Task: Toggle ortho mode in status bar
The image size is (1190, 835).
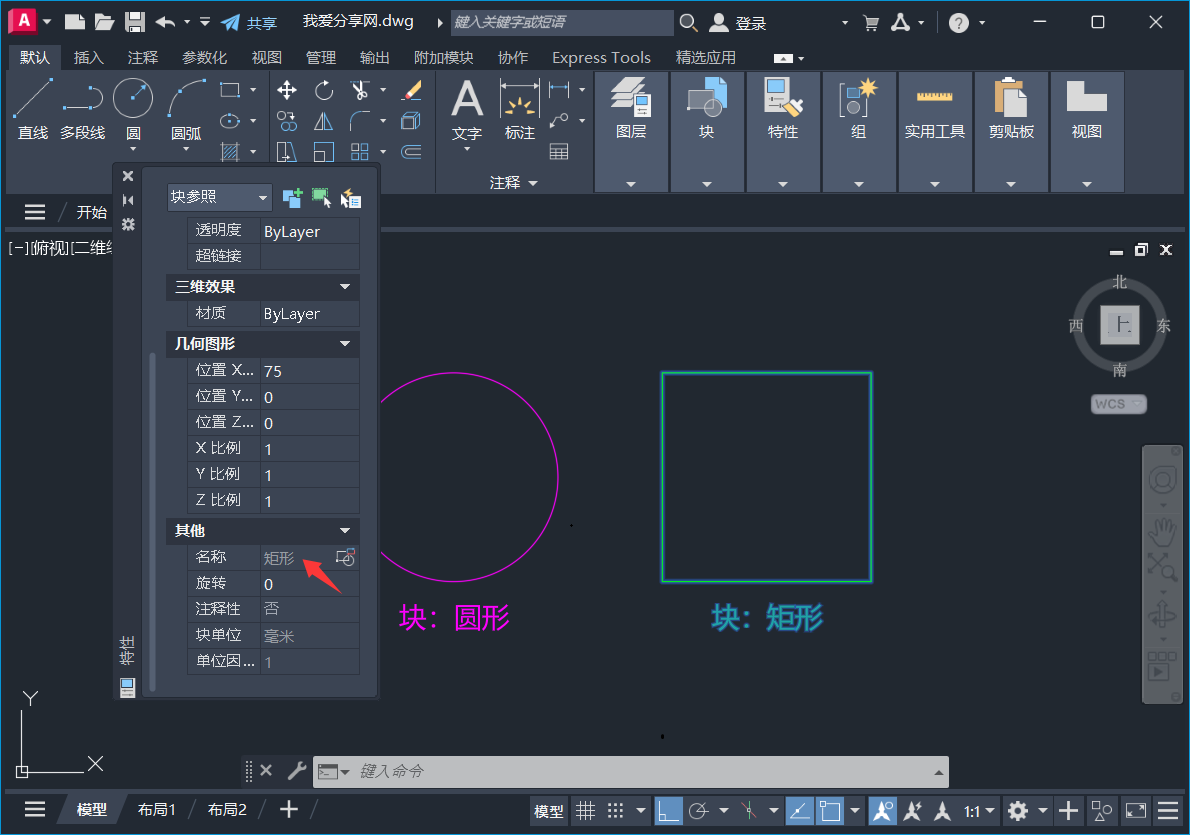Action: point(668,811)
